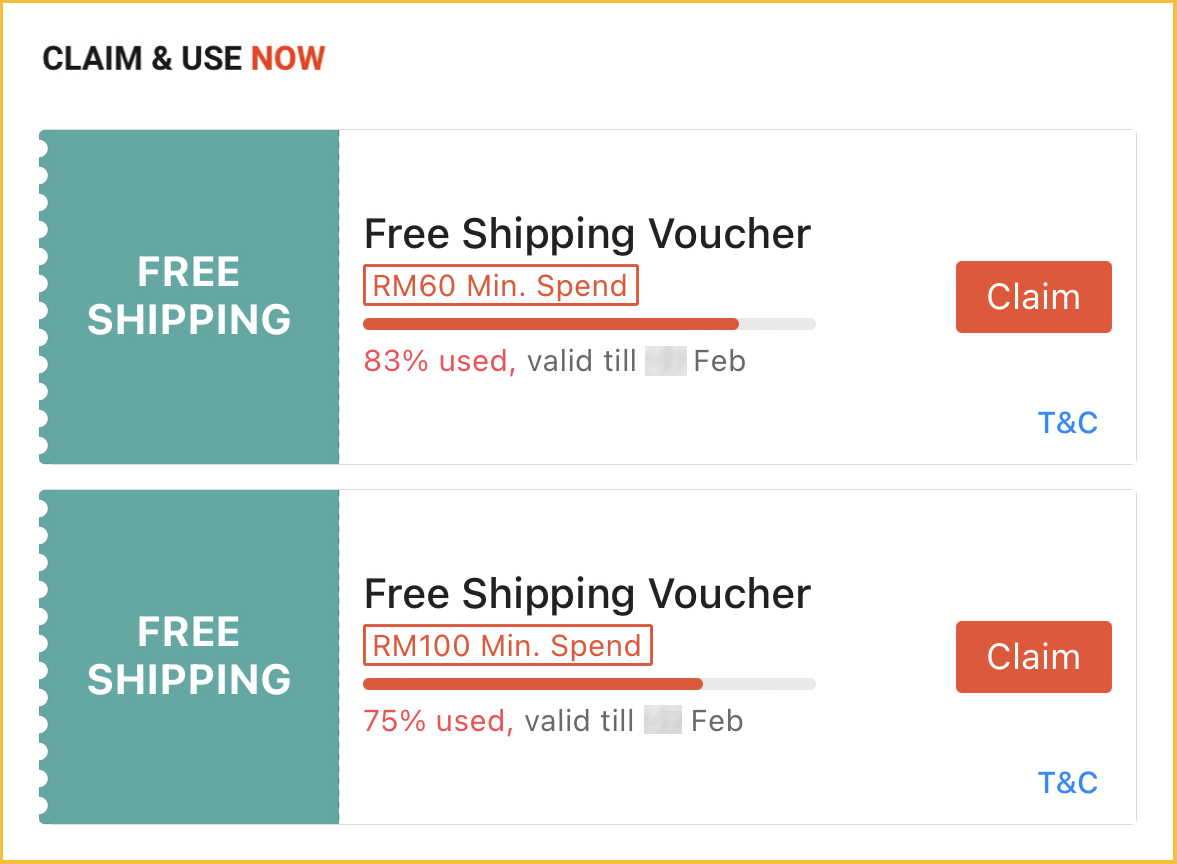Click the '75% used' text
The height and width of the screenshot is (864, 1177).
pos(438,721)
